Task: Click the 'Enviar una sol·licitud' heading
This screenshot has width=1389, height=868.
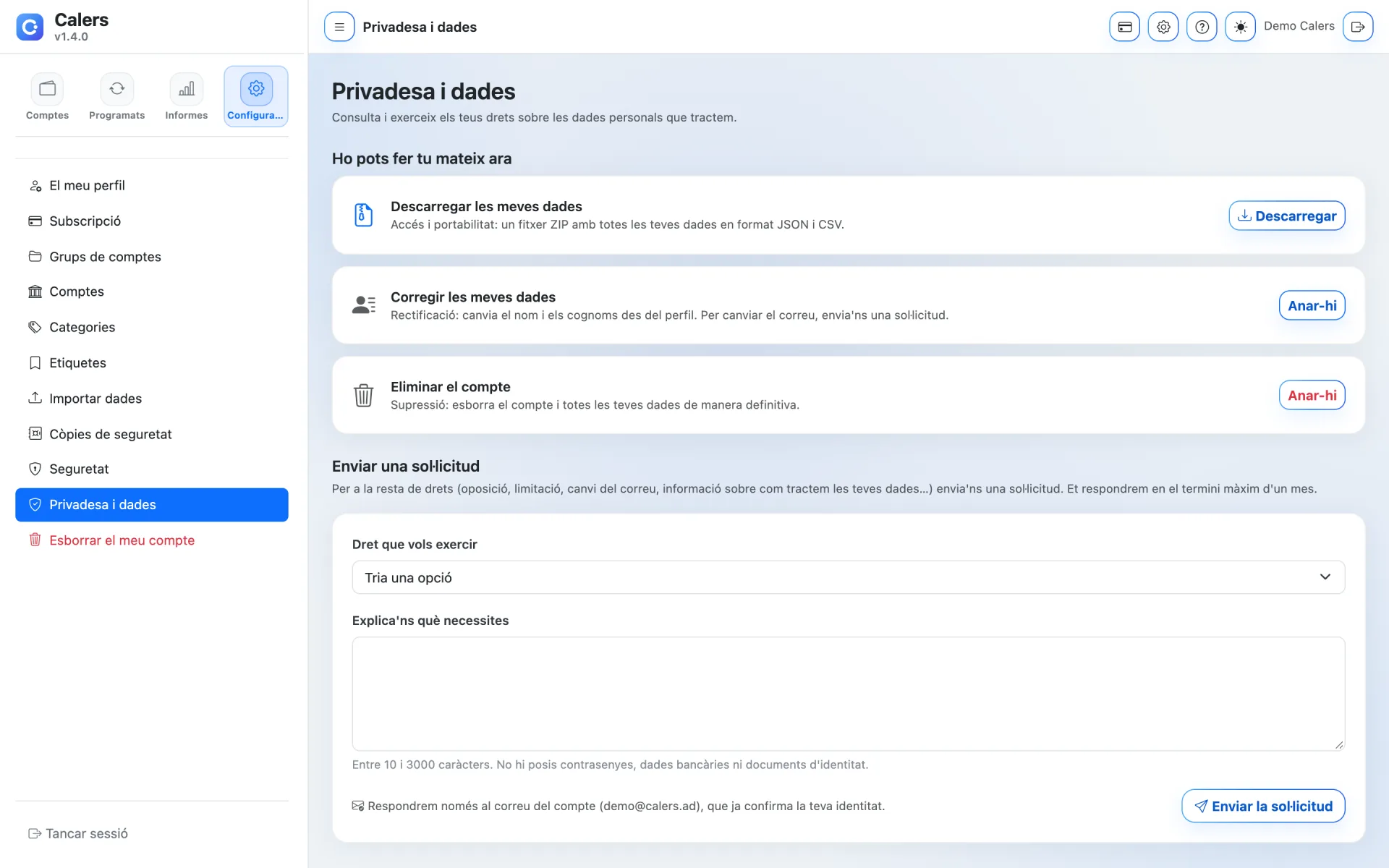Action: 405,466
